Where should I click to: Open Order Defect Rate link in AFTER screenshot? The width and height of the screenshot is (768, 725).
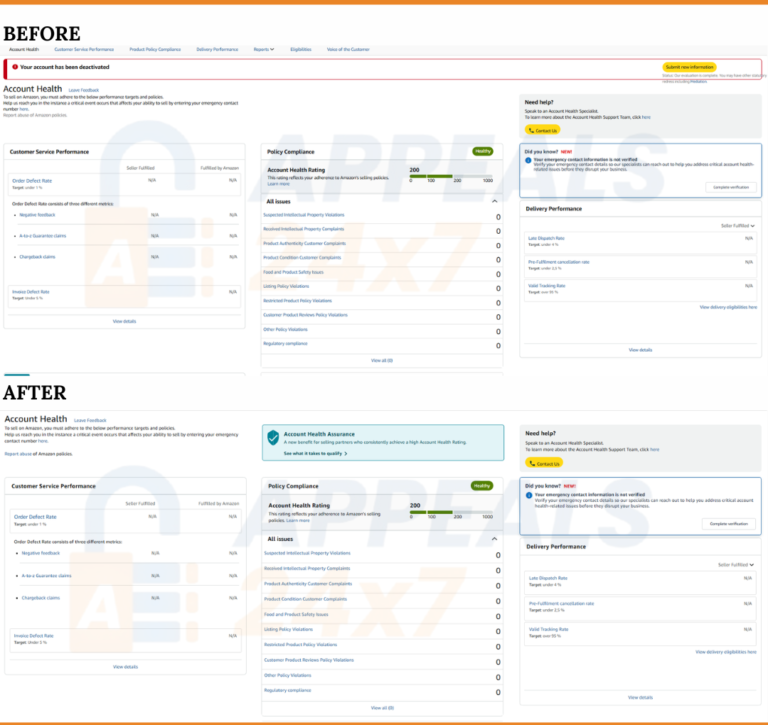click(35, 517)
